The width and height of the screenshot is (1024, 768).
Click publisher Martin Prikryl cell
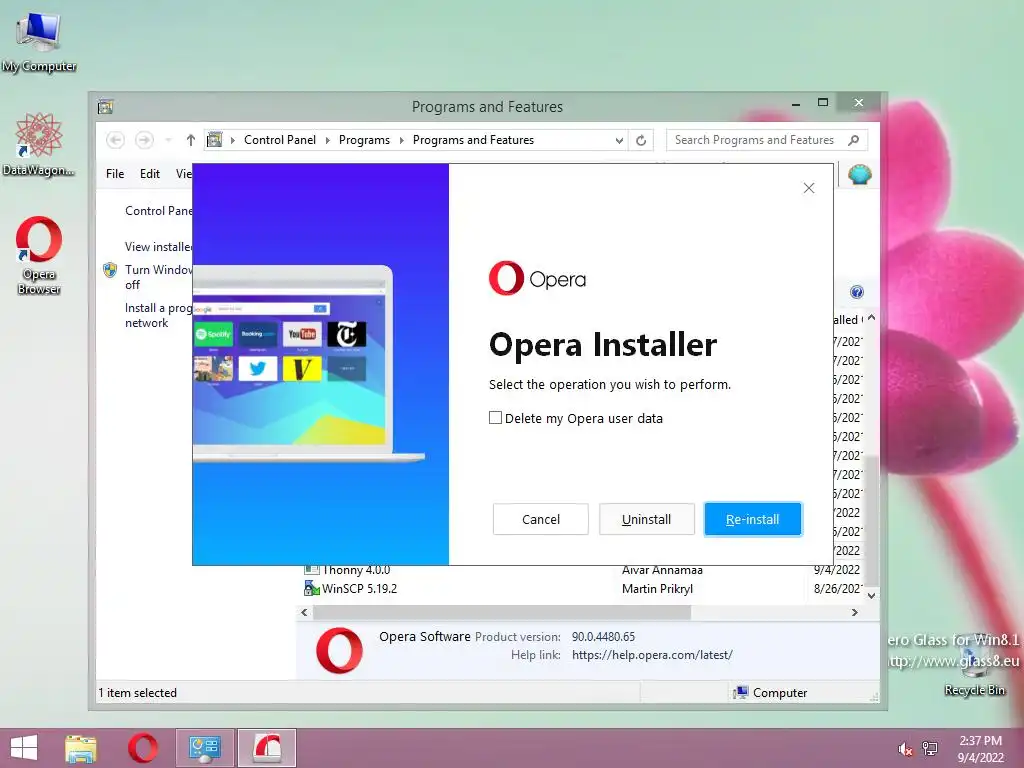(657, 588)
